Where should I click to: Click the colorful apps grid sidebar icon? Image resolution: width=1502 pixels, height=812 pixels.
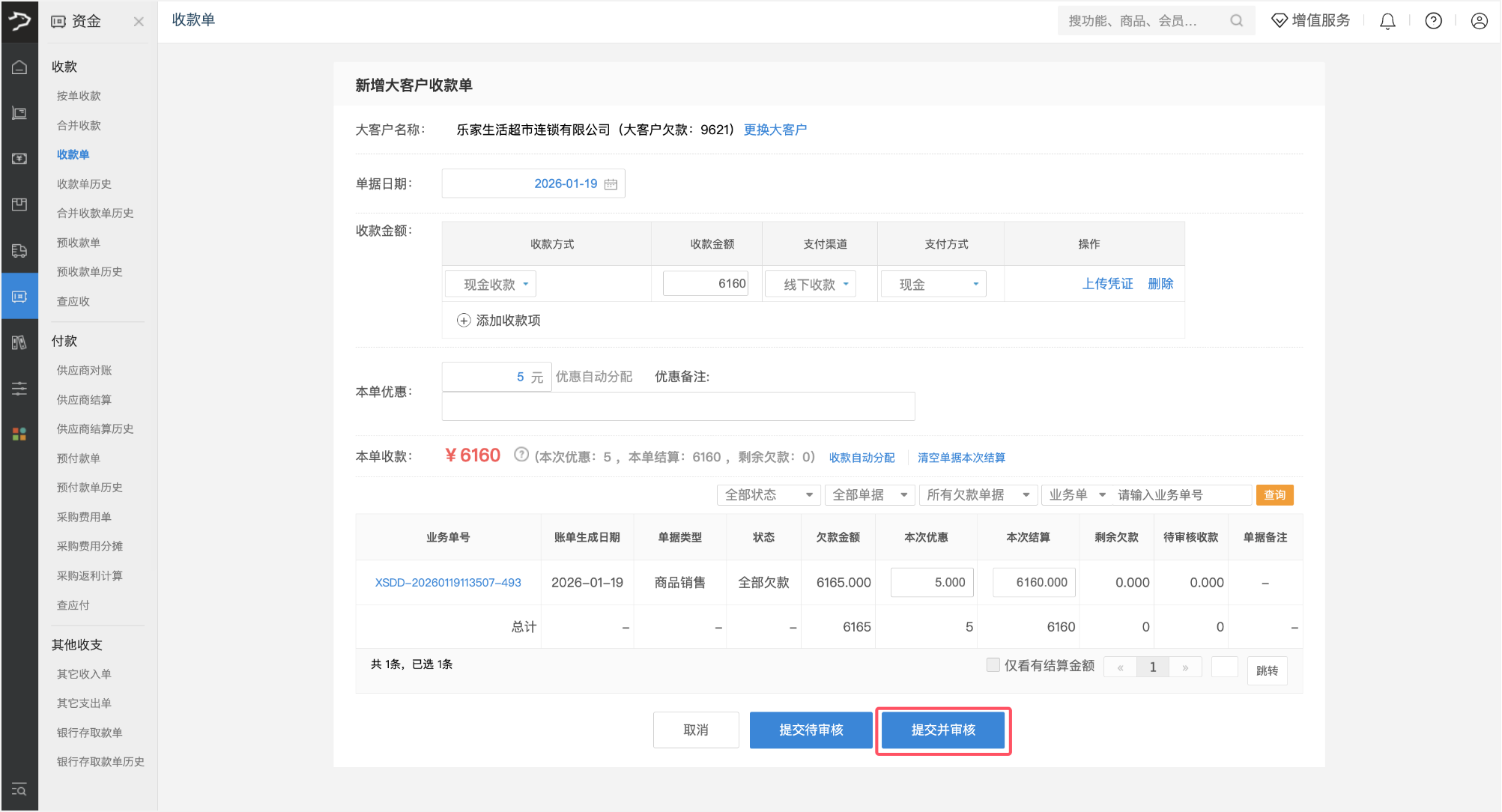[19, 434]
